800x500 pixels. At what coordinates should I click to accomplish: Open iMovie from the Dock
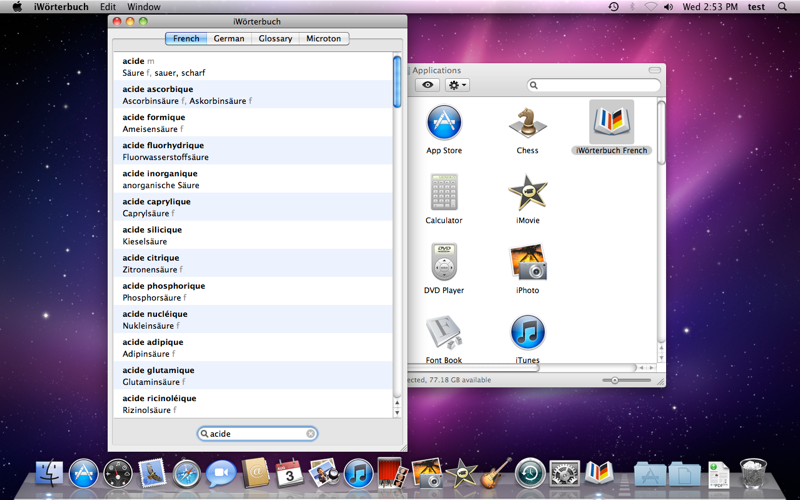[x=461, y=473]
